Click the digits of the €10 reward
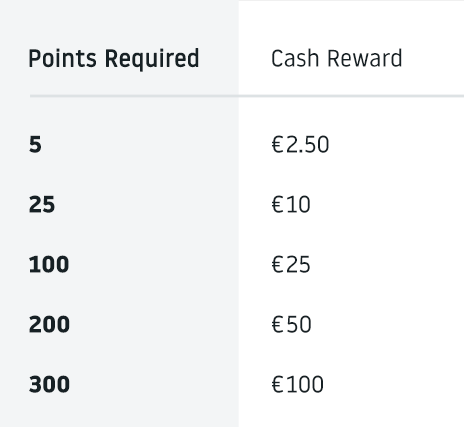464x427 pixels. (298, 205)
